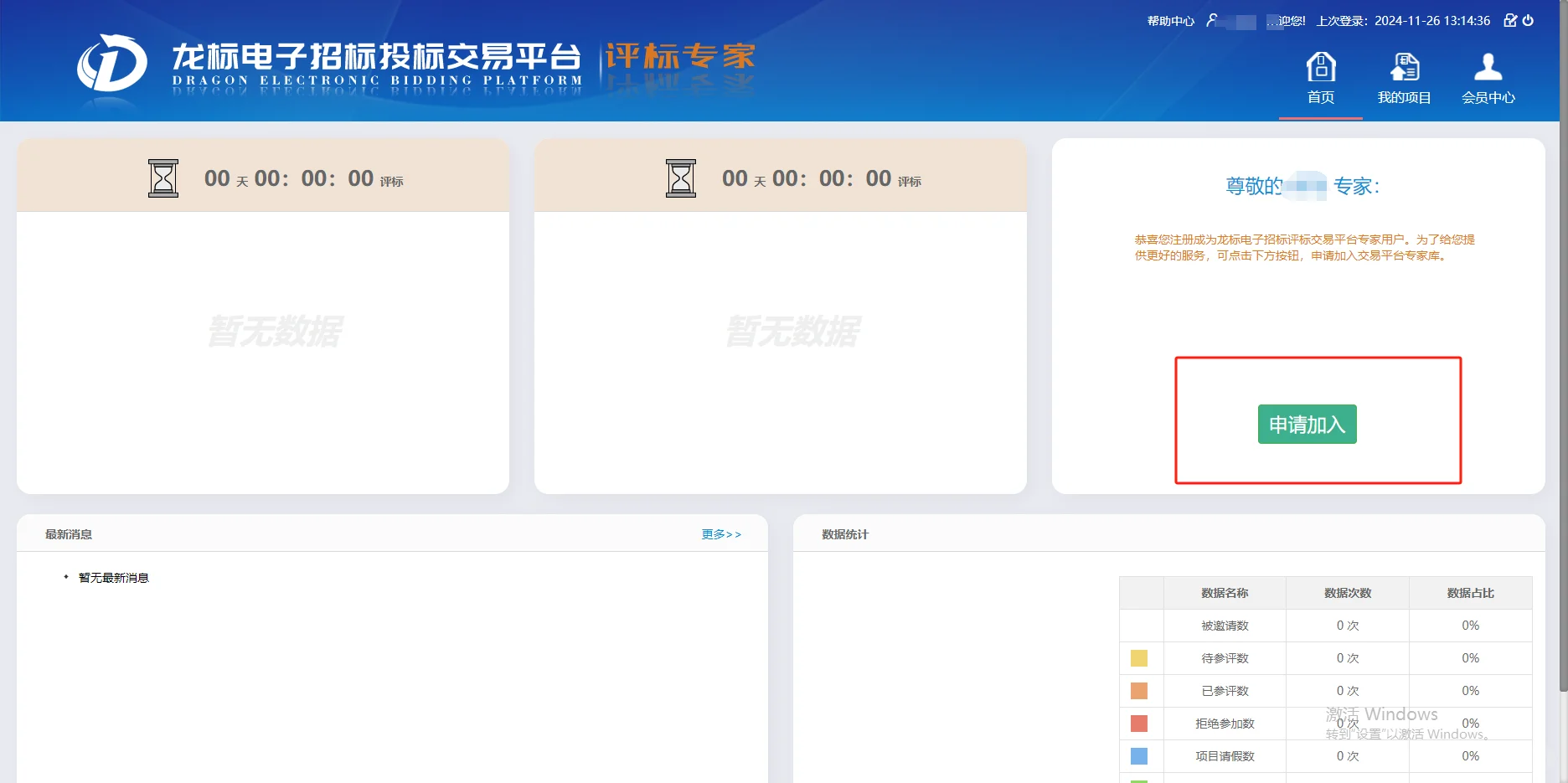Click the hourglass icon in middle timer panel
Viewport: 1568px width, 783px height.
tap(680, 177)
